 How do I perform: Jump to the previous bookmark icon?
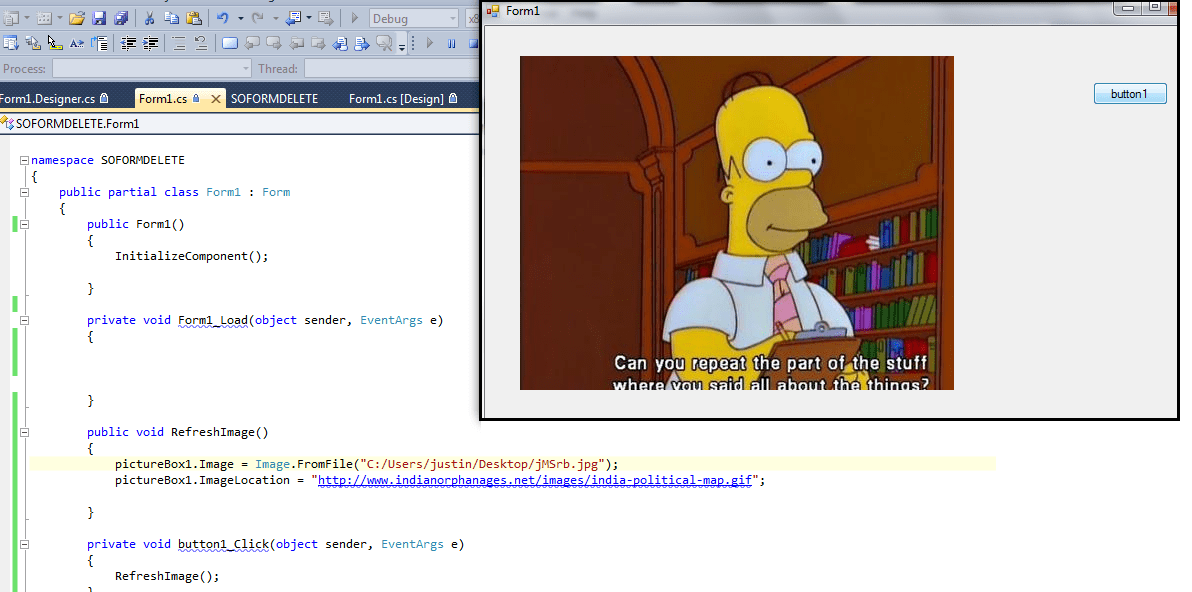(252, 43)
